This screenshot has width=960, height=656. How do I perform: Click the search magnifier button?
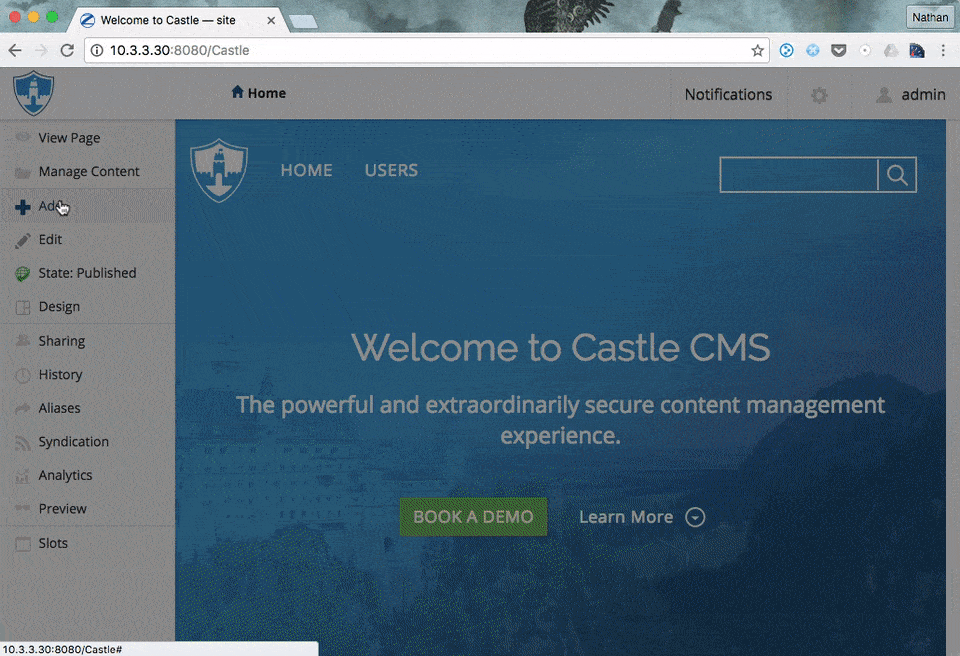[897, 175]
